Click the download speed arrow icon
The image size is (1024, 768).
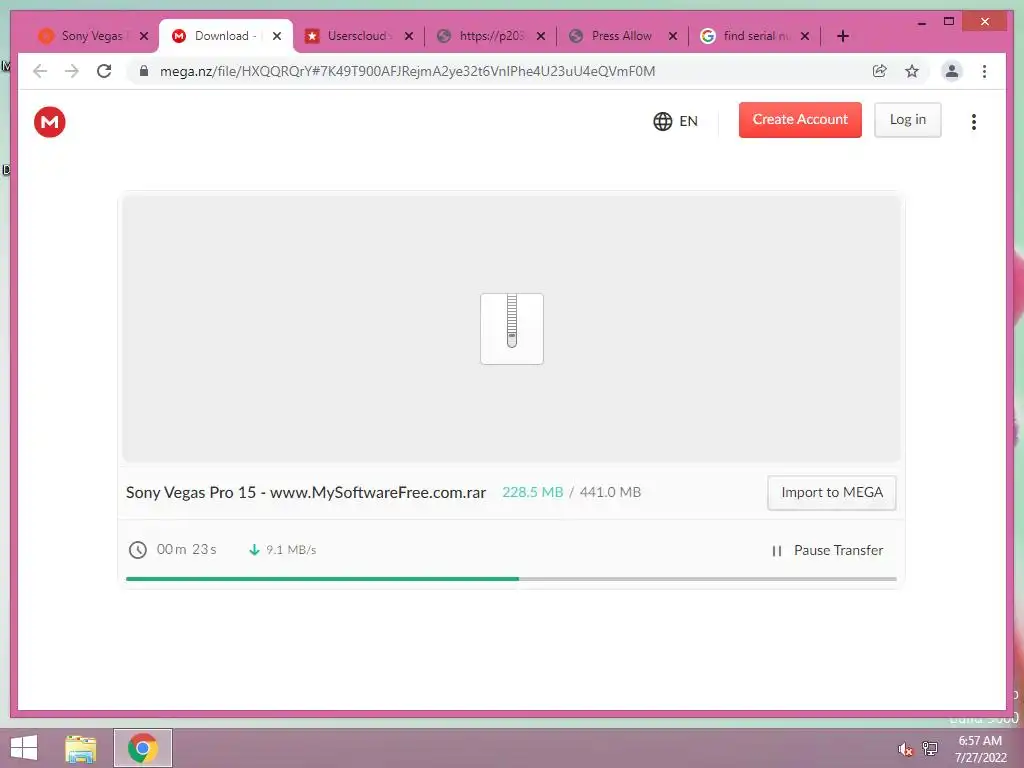pos(254,550)
